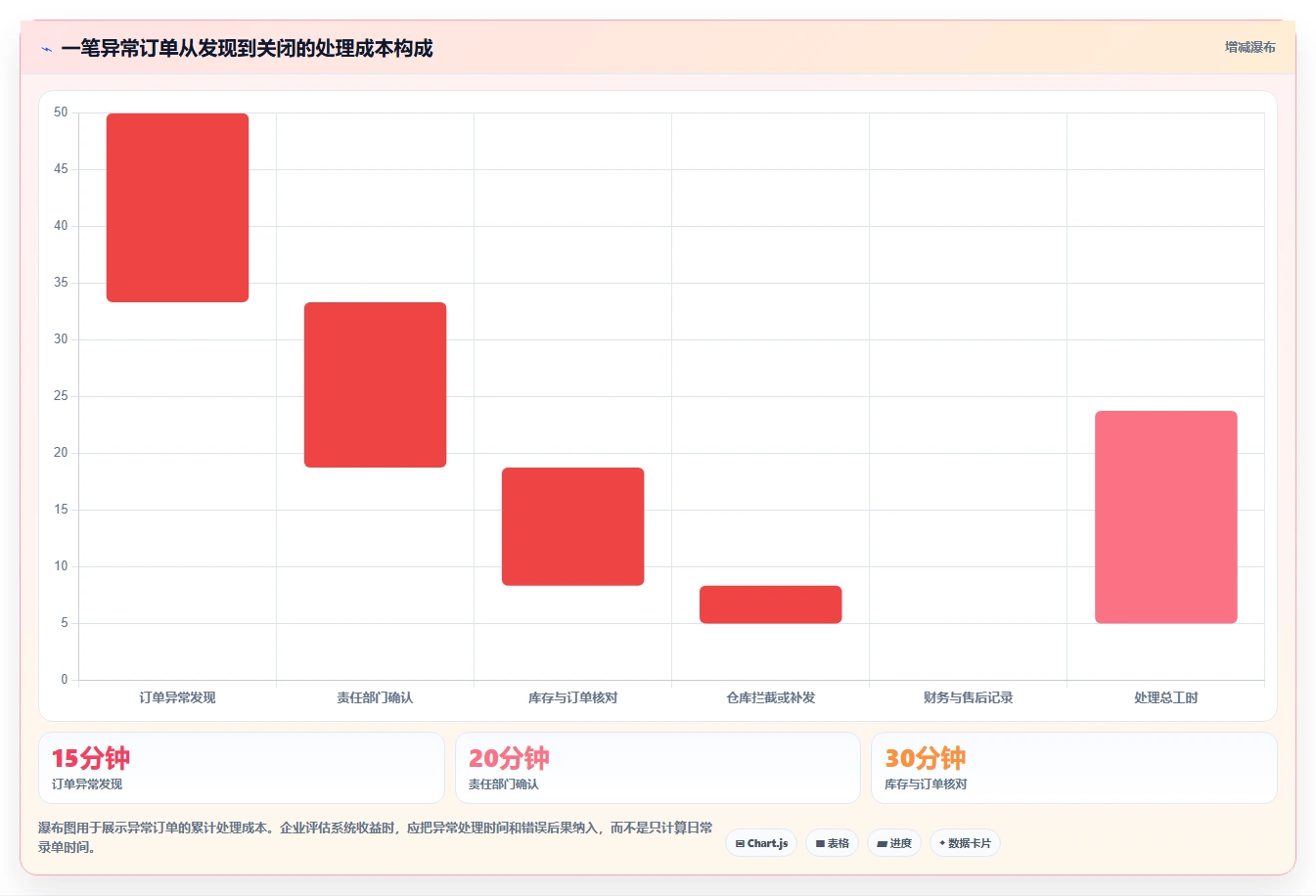This screenshot has width=1316, height=896.
Task: Select the 责任部门确认 waterfall bar
Action: 375,384
